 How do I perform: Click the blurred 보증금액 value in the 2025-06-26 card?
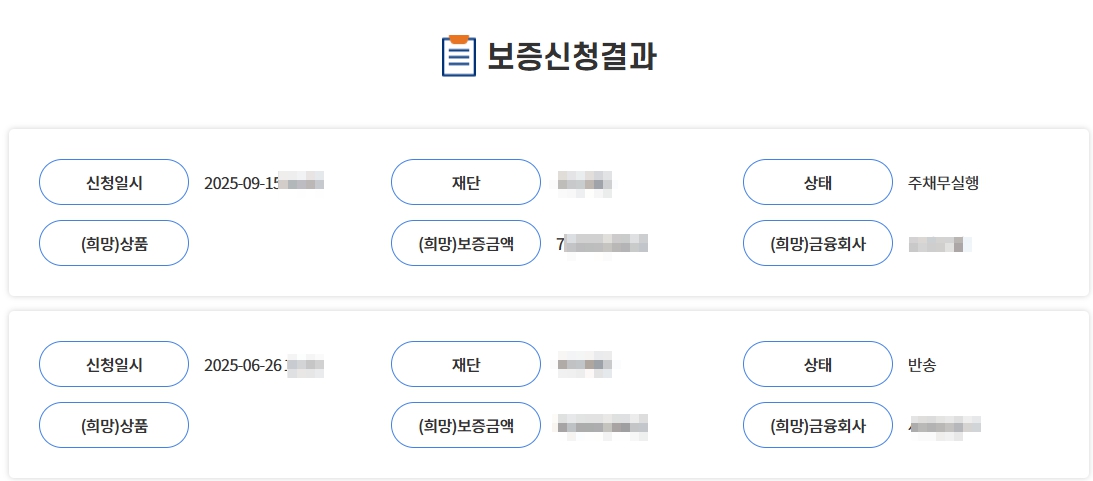(x=602, y=426)
